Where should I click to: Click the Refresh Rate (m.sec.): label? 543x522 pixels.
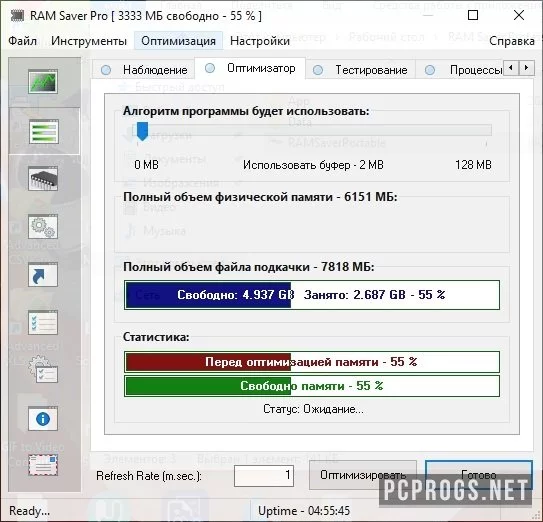(149, 476)
